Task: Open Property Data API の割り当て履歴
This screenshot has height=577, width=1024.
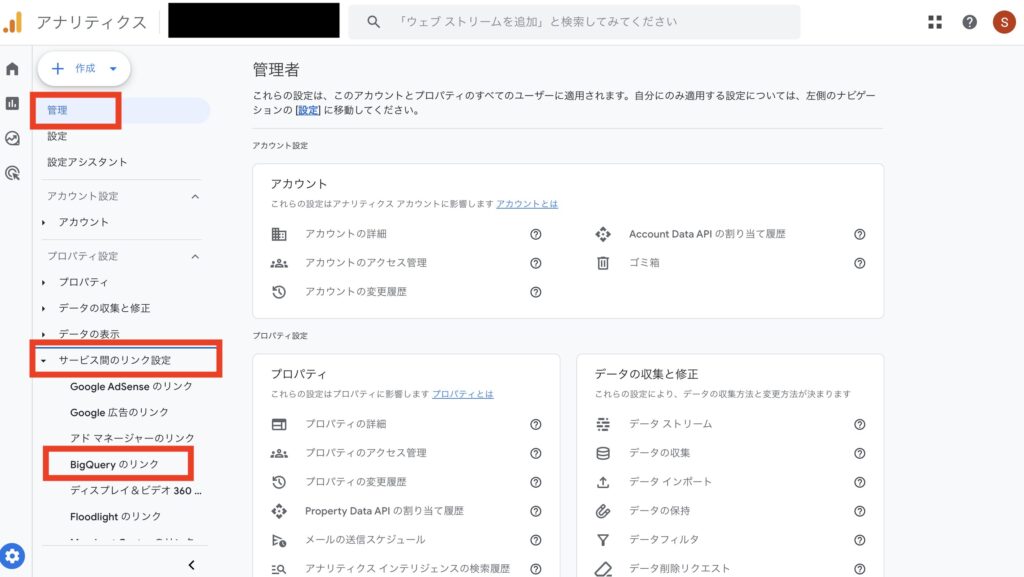Action: click(x=384, y=510)
